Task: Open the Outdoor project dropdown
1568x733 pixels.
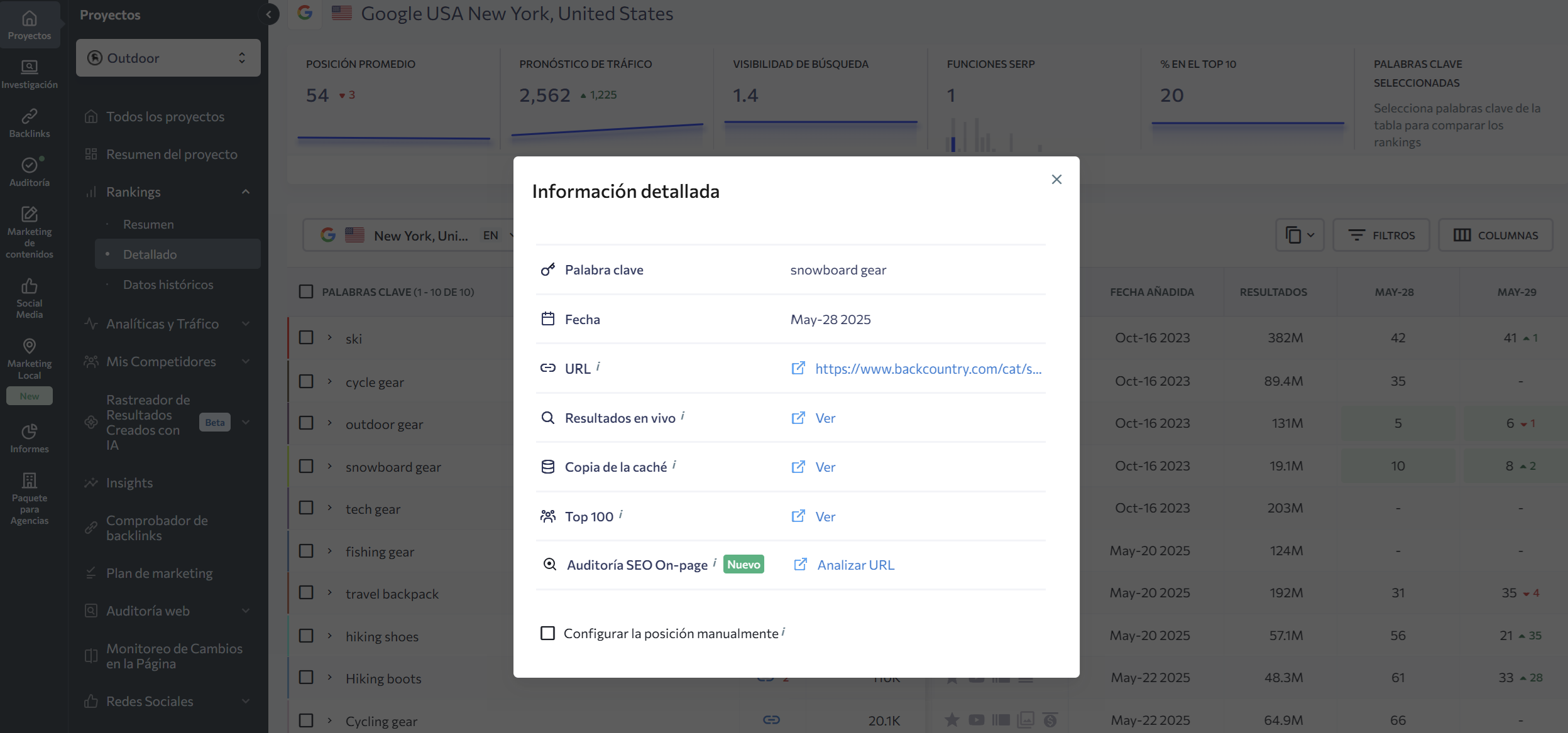Action: coord(168,58)
